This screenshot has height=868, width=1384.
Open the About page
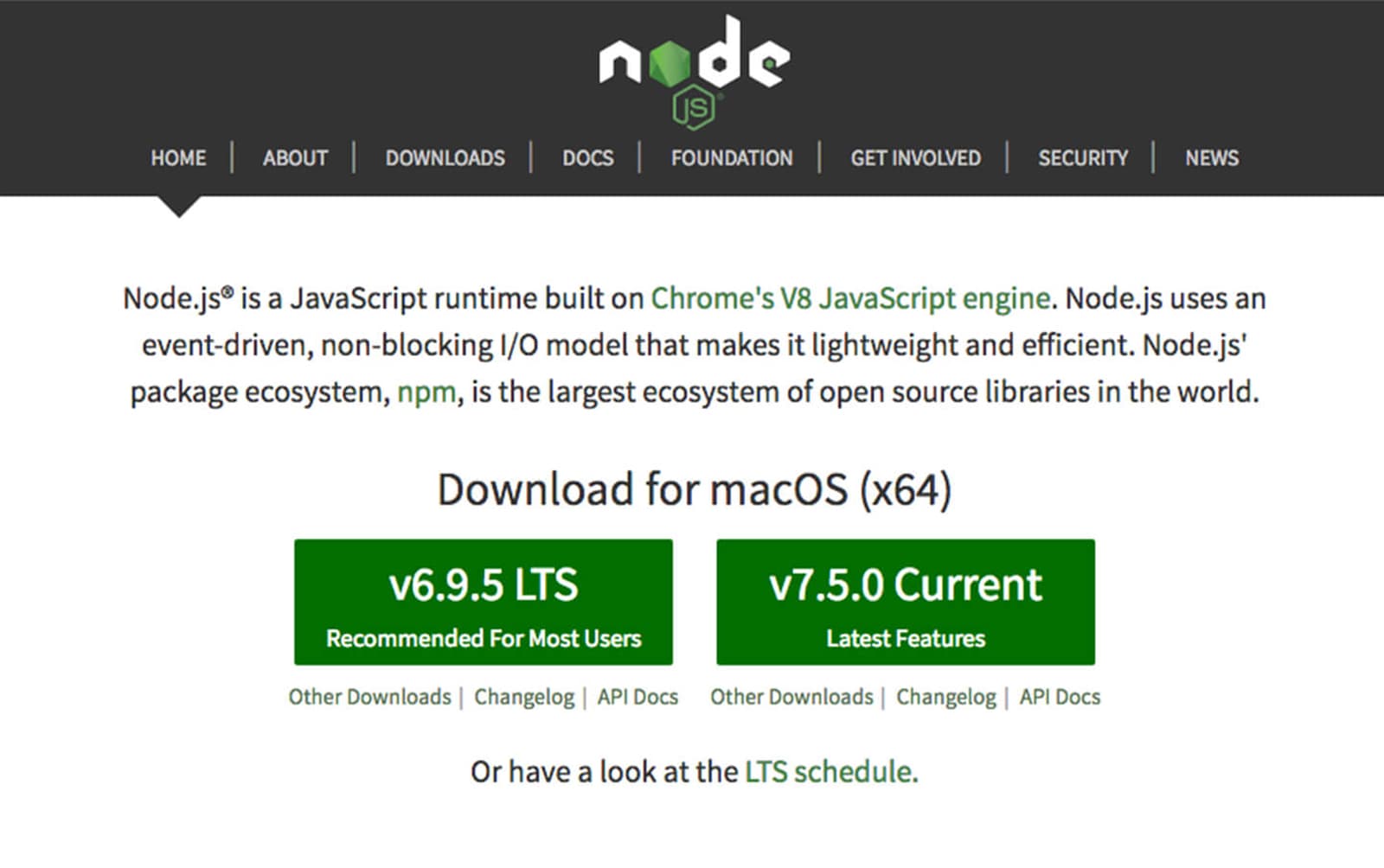pyautogui.click(x=295, y=158)
